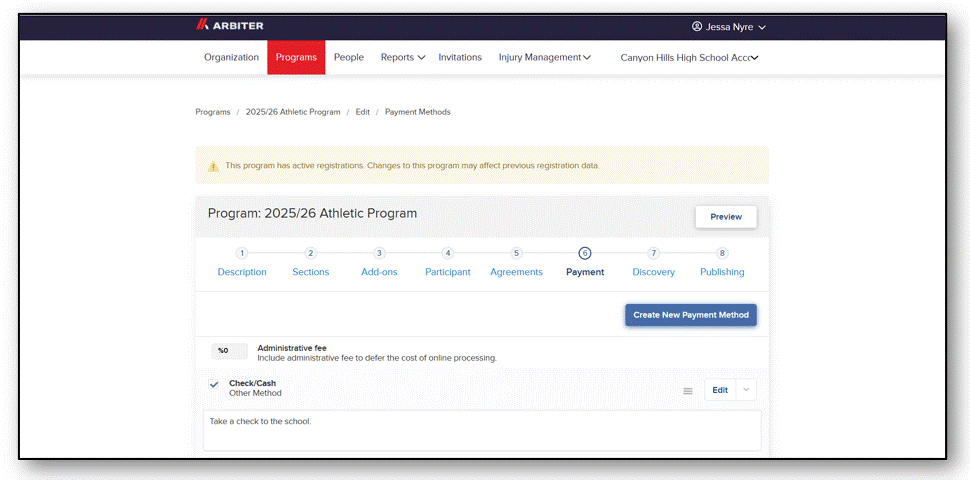Switch to the Agreements step
Image resolution: width=970 pixels, height=480 pixels.
517,272
